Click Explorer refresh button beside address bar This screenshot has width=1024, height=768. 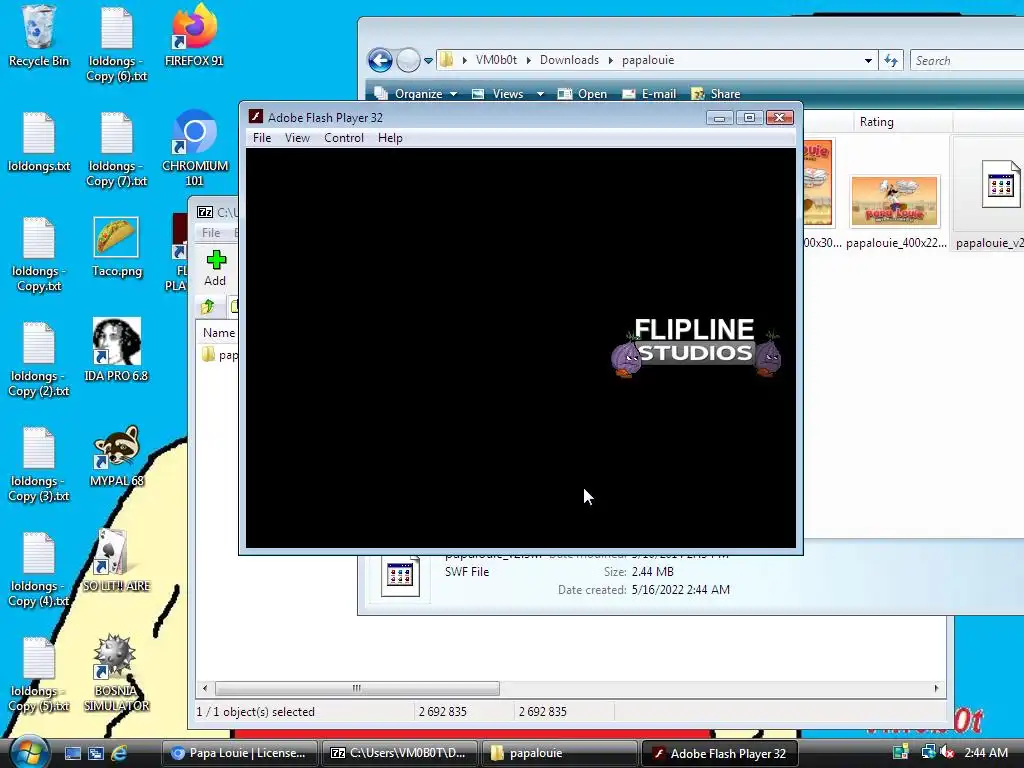tap(891, 60)
